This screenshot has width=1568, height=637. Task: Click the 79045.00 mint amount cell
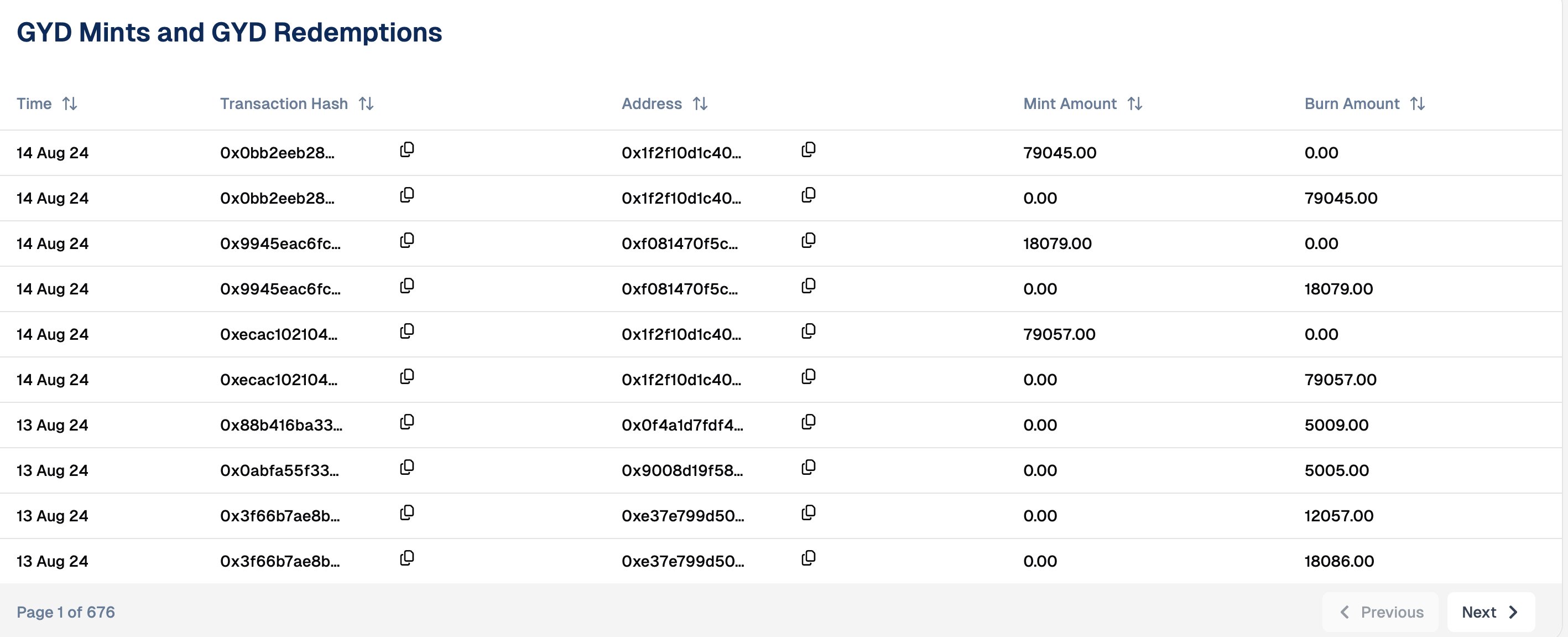[1059, 153]
